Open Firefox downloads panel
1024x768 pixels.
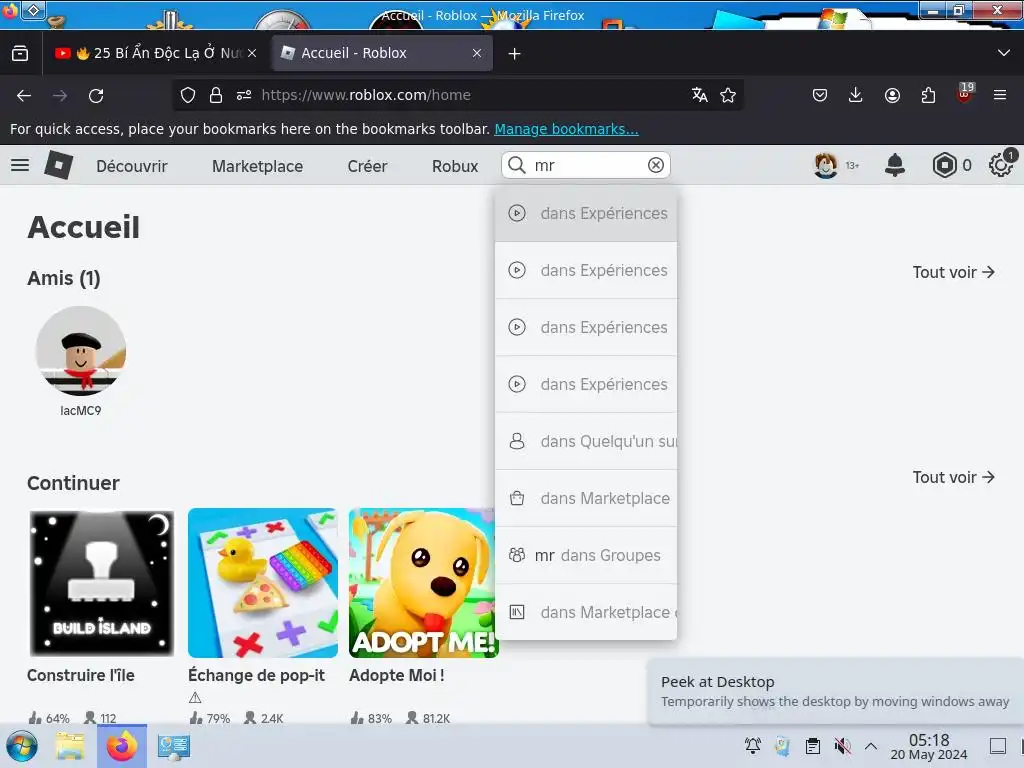point(856,95)
